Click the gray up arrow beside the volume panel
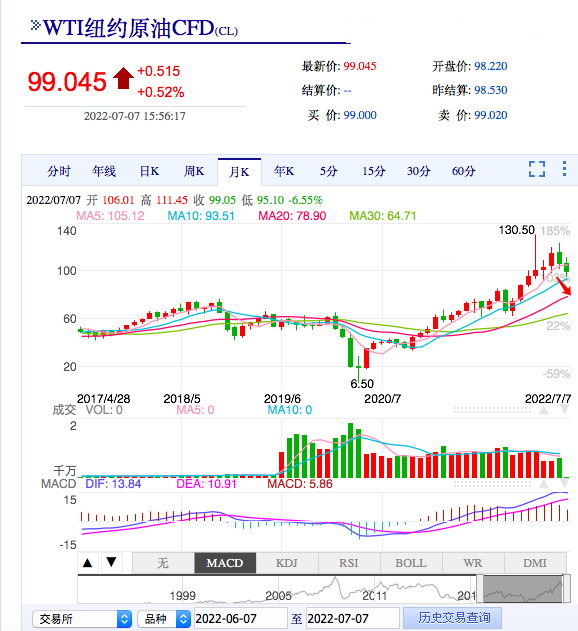Viewport: 578px width, 631px height. tap(543, 410)
